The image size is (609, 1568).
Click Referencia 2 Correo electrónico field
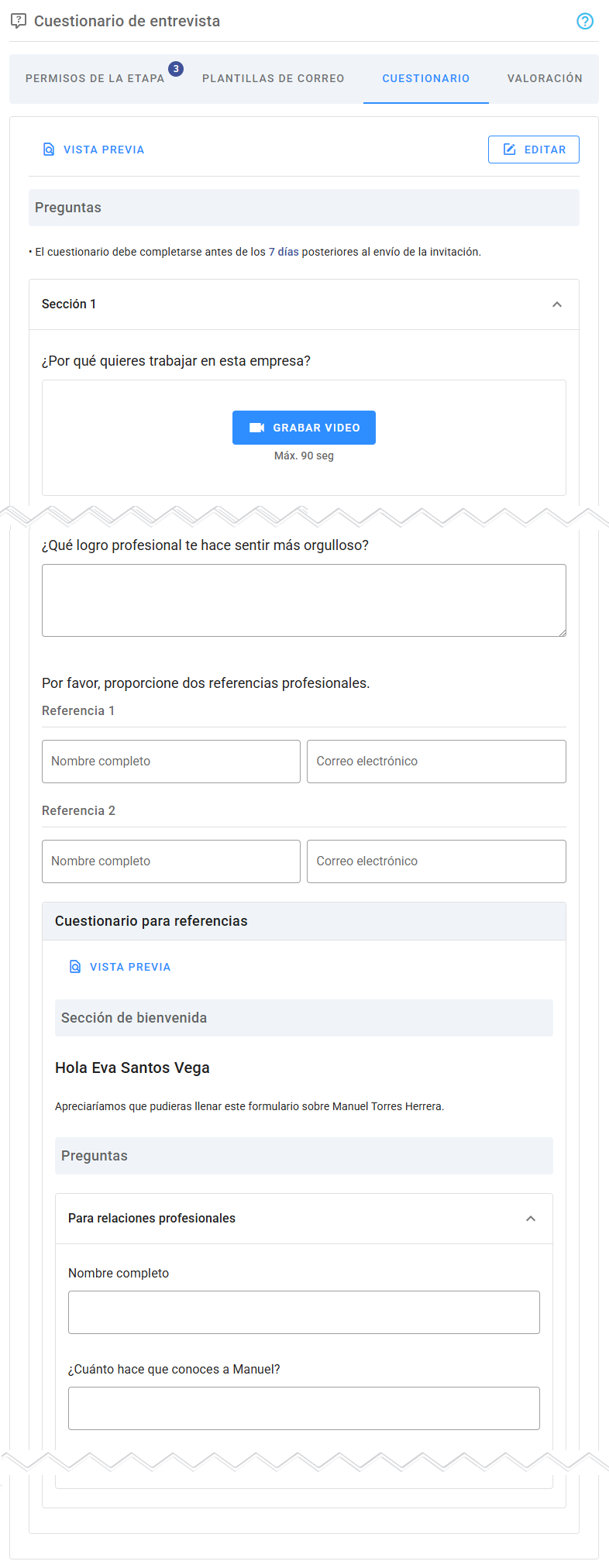tap(436, 861)
